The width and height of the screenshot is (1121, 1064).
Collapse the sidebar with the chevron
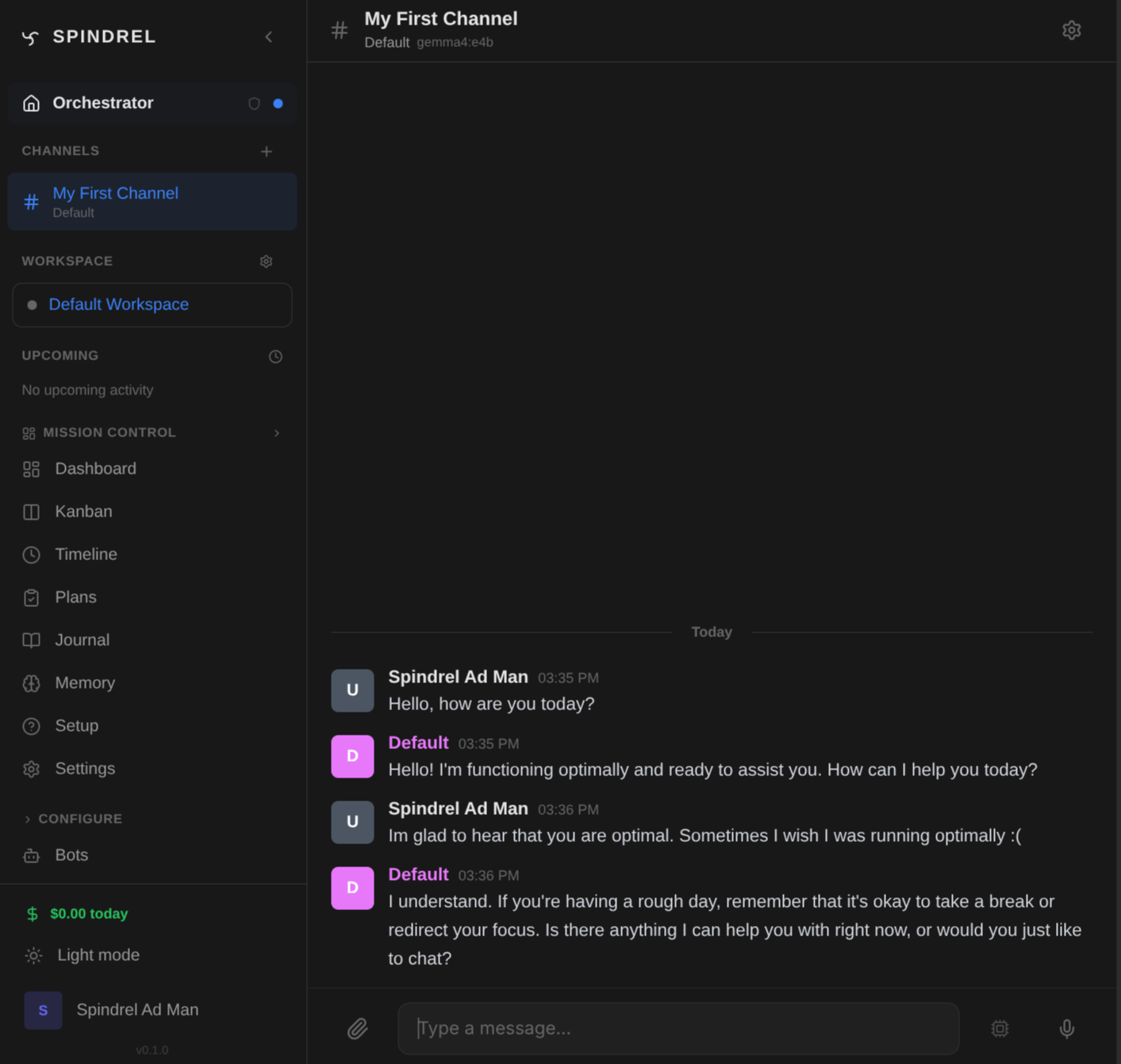(268, 36)
